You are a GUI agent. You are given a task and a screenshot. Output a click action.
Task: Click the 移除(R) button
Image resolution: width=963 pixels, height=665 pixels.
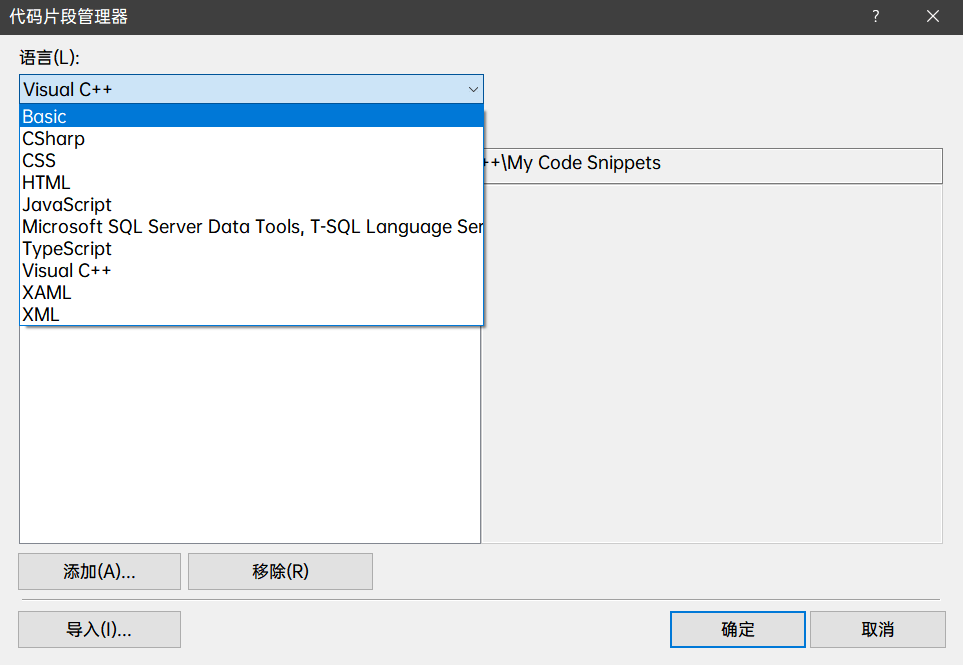click(x=280, y=572)
